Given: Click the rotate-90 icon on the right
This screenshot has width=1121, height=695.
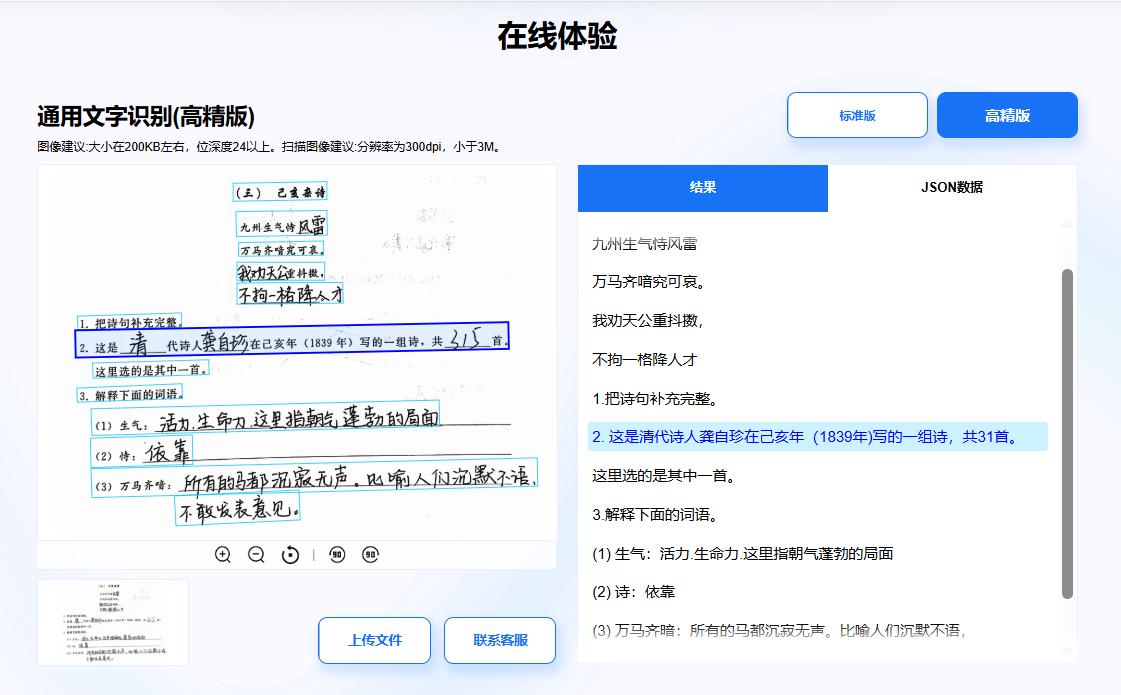Looking at the screenshot, I should point(368,554).
